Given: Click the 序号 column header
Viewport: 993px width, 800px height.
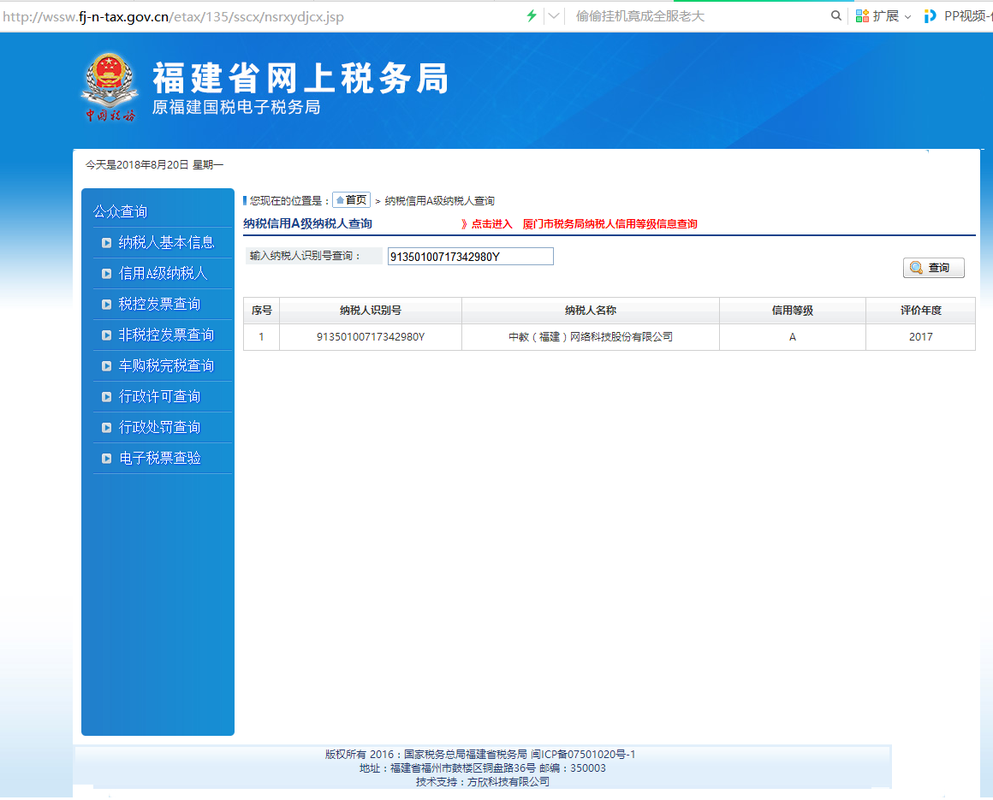Looking at the screenshot, I should point(262,310).
